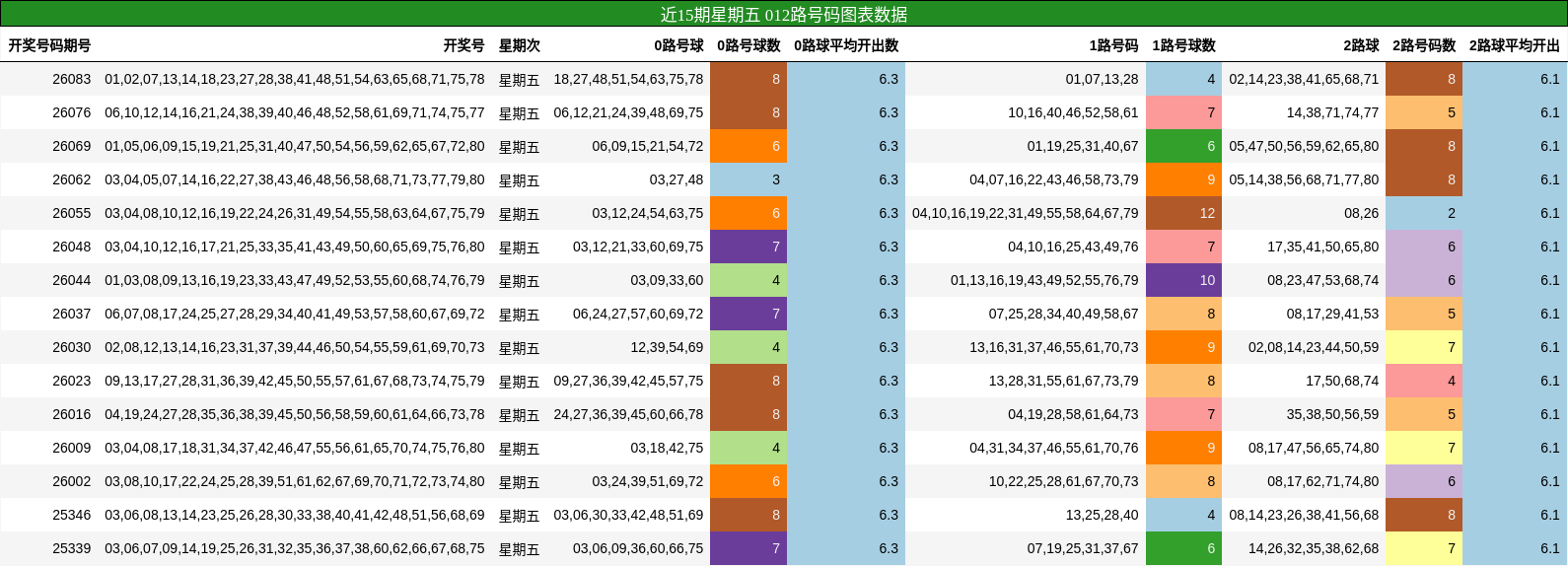The height and width of the screenshot is (566, 1568).
Task: Click 1路号码 cell 13,25,28,40
Action: click(1102, 515)
